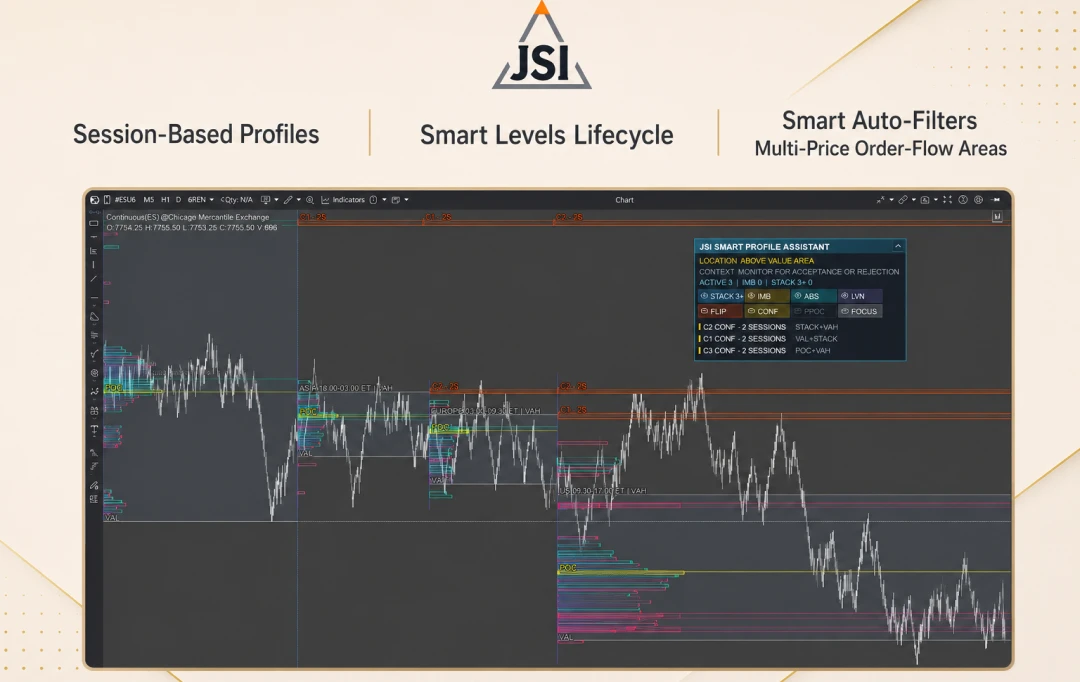Select the polygon shape tool in sidebar

[x=94, y=316]
